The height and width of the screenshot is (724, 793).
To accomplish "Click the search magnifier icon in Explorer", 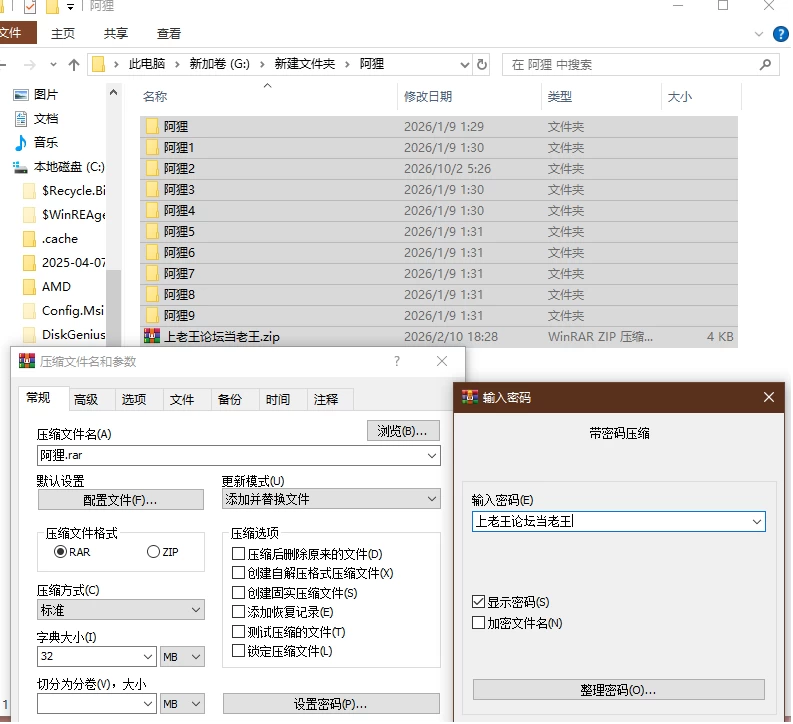I will (765, 64).
